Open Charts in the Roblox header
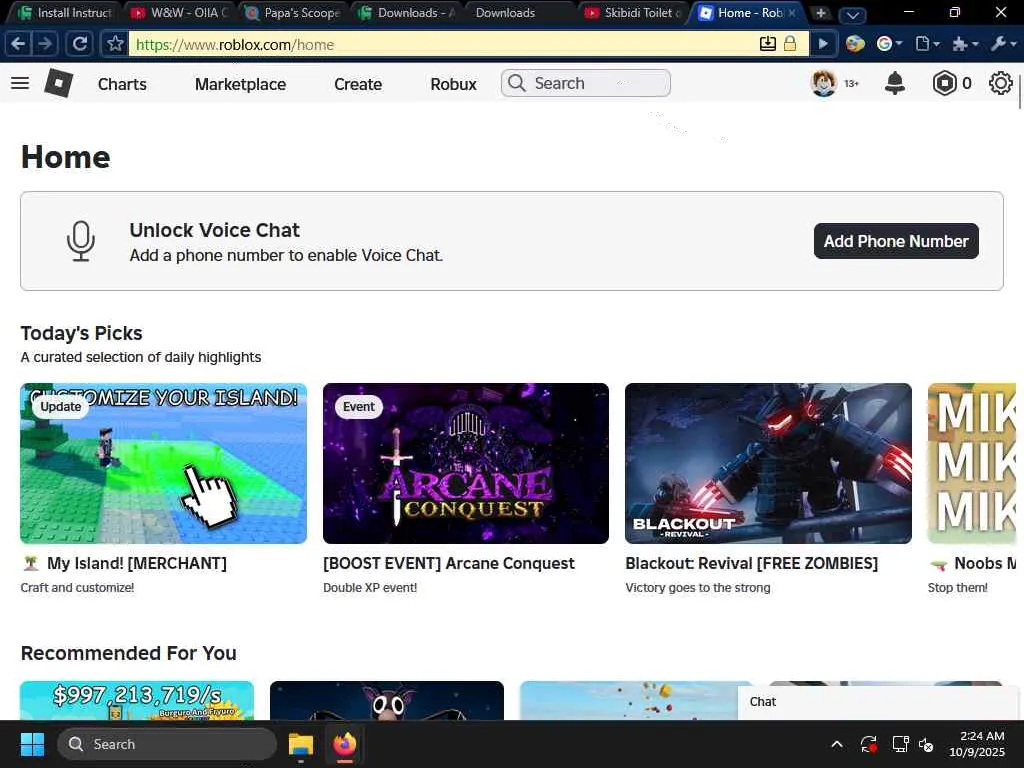This screenshot has width=1024, height=768. [x=122, y=84]
